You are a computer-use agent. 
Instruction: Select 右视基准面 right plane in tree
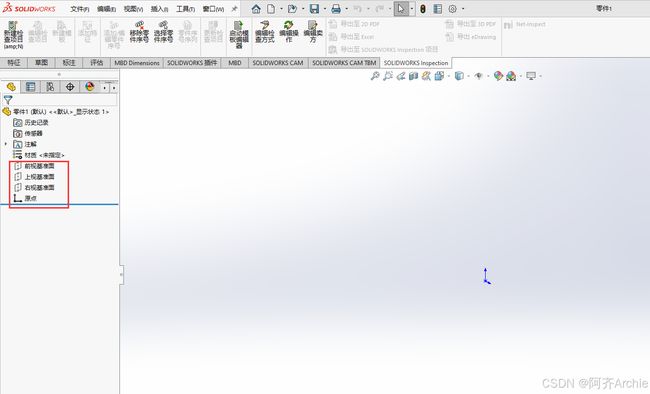coord(39,187)
